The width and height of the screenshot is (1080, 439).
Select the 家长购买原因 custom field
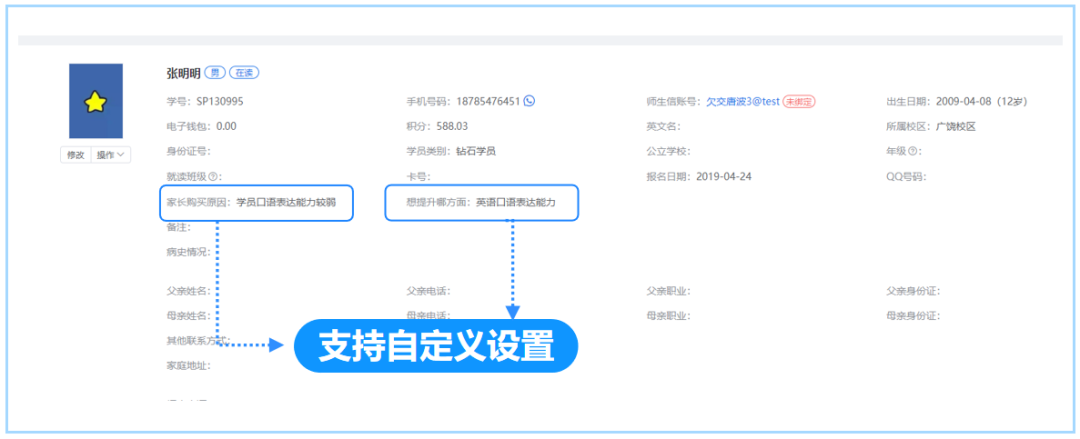(x=255, y=203)
